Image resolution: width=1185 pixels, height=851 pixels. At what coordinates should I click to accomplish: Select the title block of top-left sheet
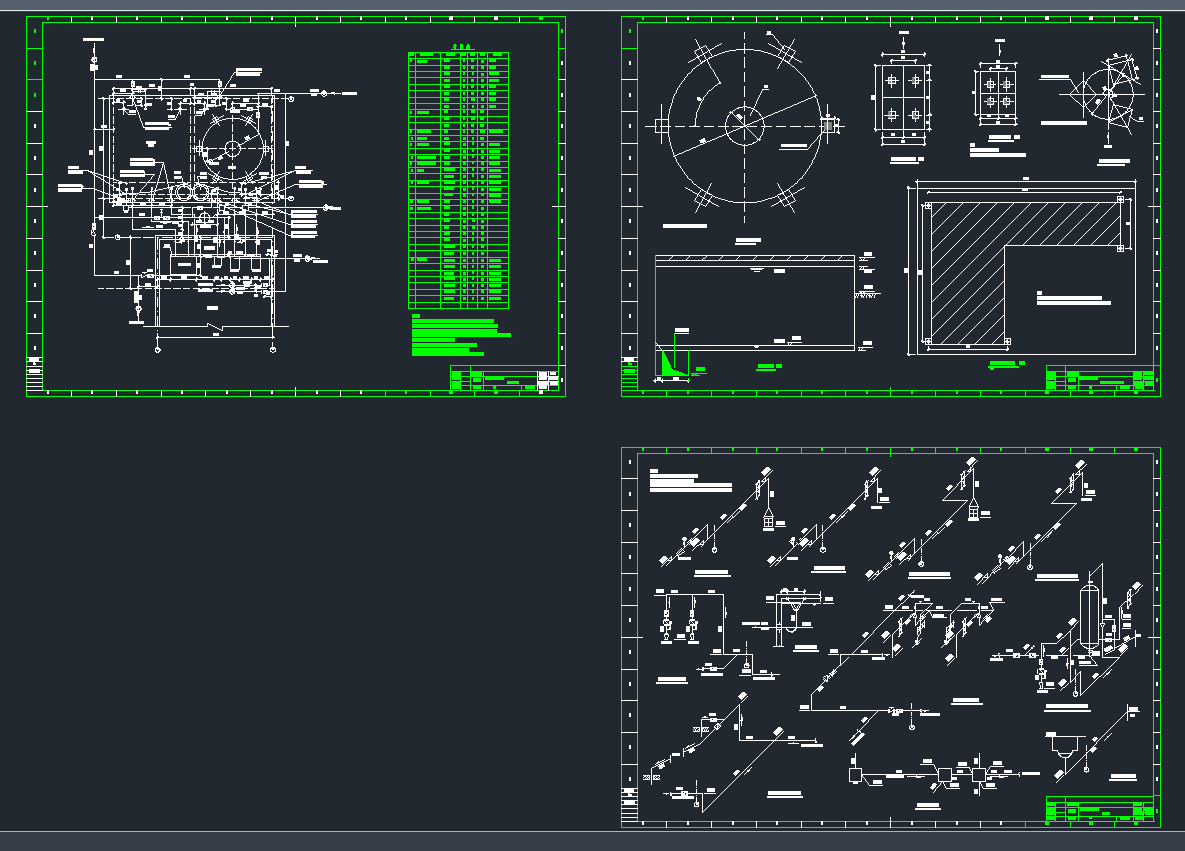[x=505, y=380]
